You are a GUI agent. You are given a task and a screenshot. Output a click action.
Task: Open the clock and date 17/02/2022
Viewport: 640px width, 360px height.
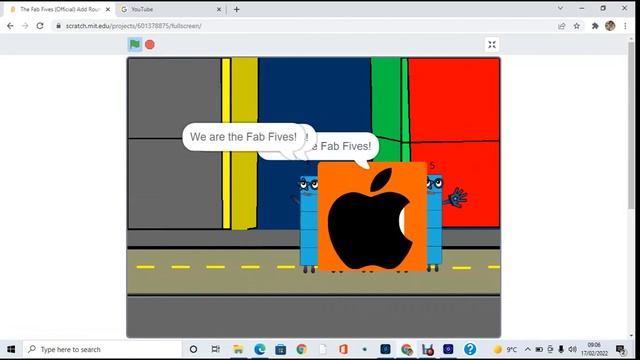click(595, 349)
